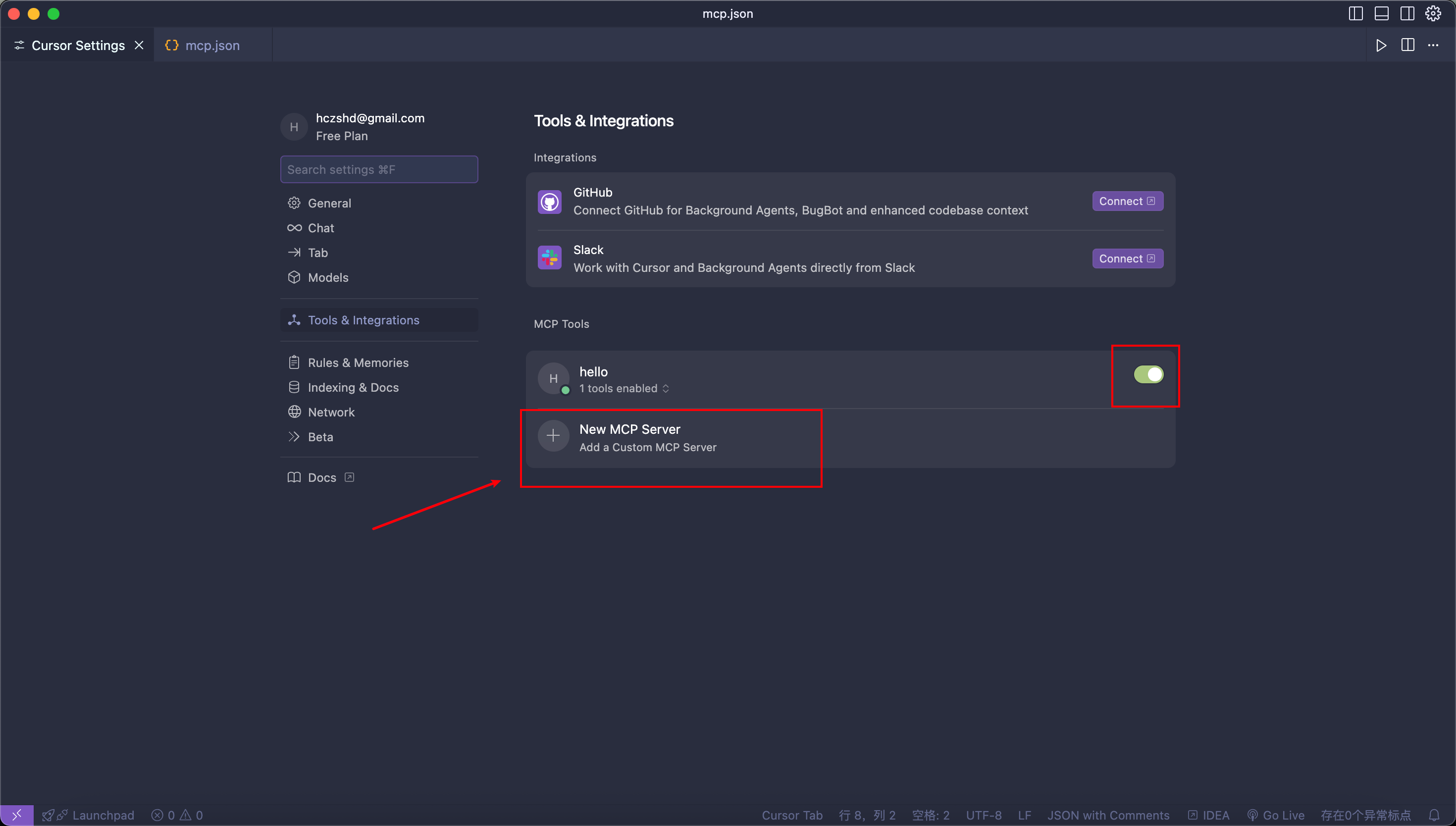1456x826 pixels.
Task: Open Indexing & Docs section
Action: pyautogui.click(x=379, y=387)
